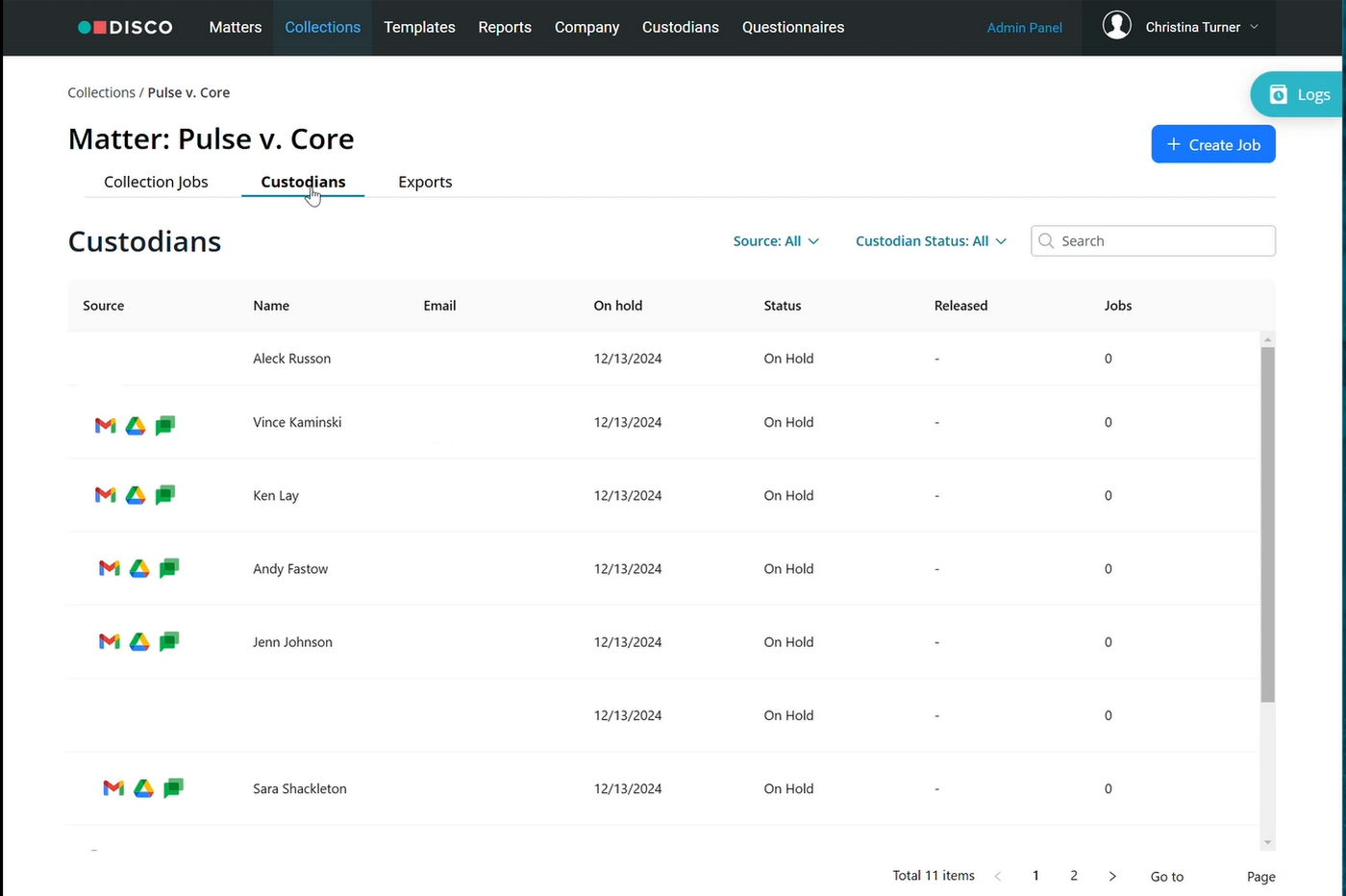The image size is (1346, 896).
Task: Click the Jobs column header
Action: point(1117,306)
